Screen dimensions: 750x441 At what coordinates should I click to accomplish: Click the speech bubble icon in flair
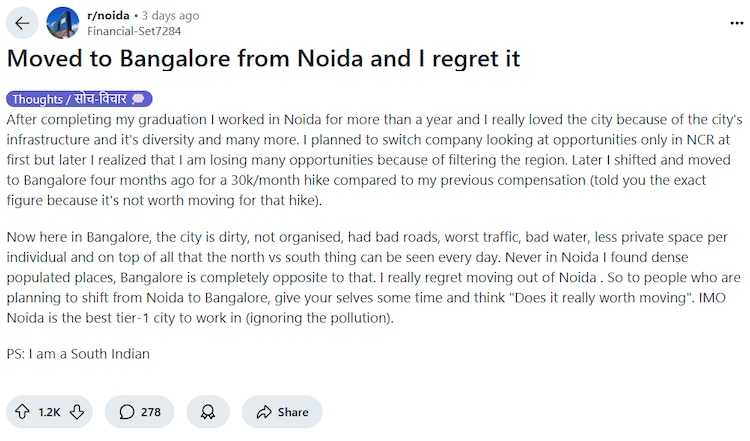[x=139, y=99]
